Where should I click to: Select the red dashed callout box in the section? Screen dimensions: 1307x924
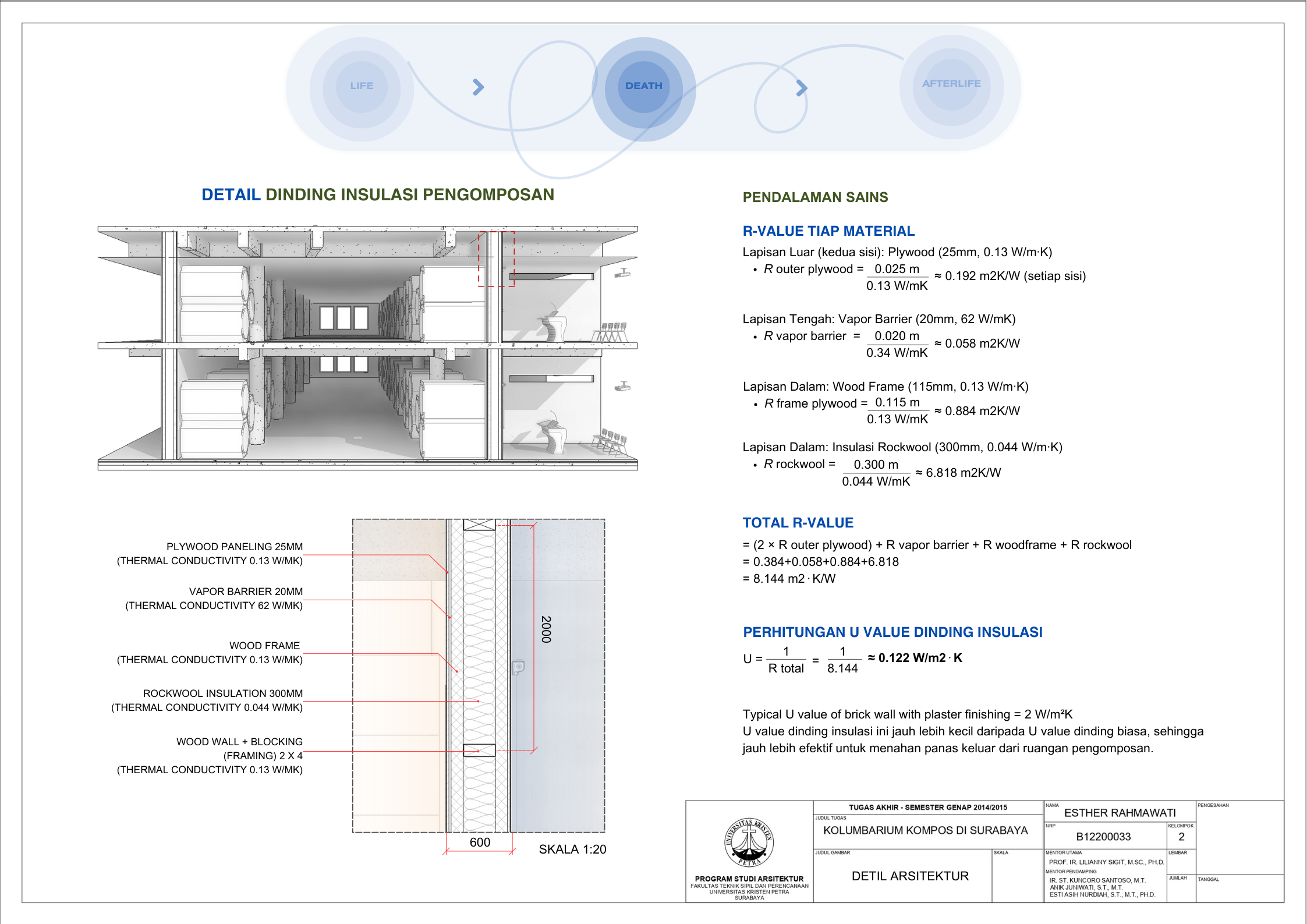pos(496,259)
